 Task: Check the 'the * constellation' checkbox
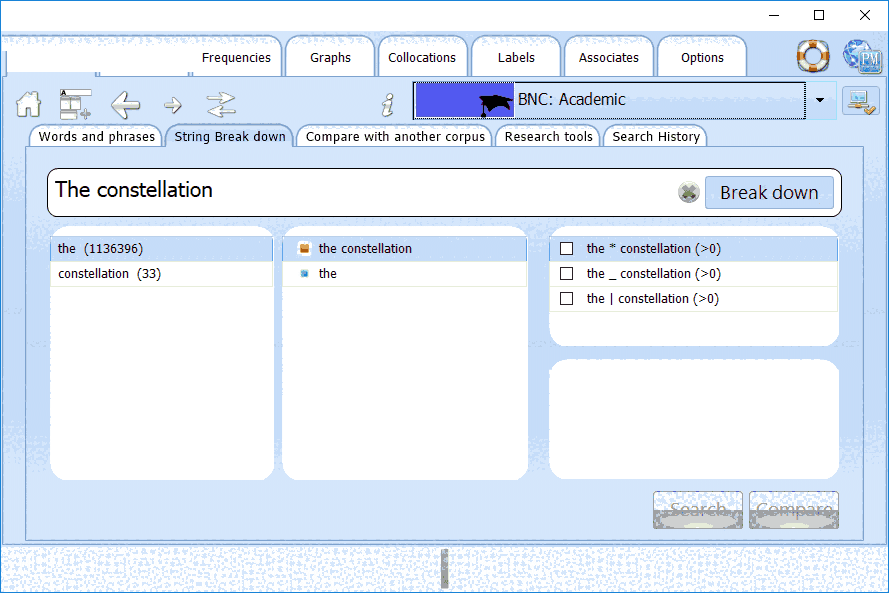click(567, 249)
